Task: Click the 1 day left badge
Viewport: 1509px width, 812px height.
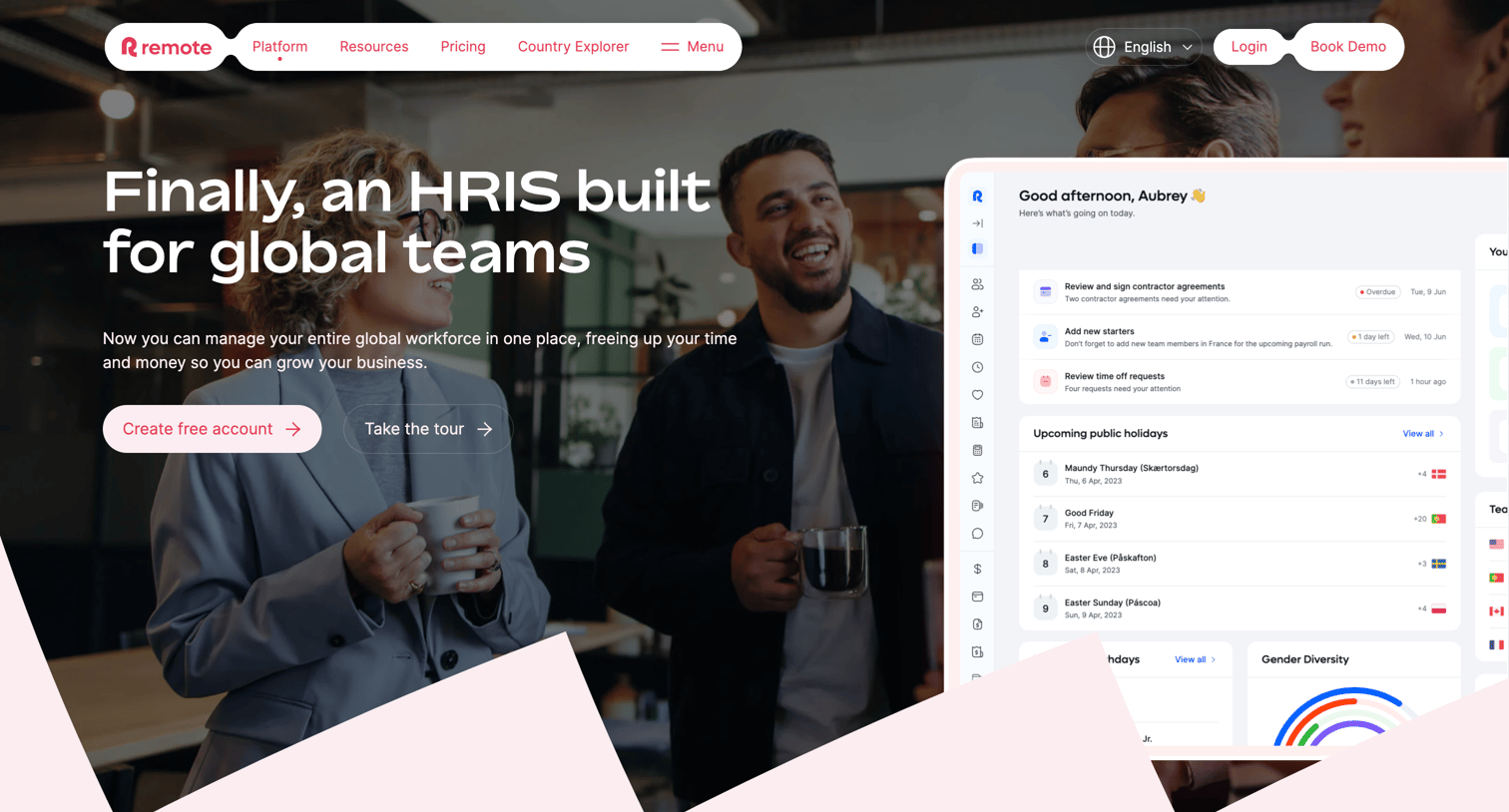Action: (x=1371, y=337)
